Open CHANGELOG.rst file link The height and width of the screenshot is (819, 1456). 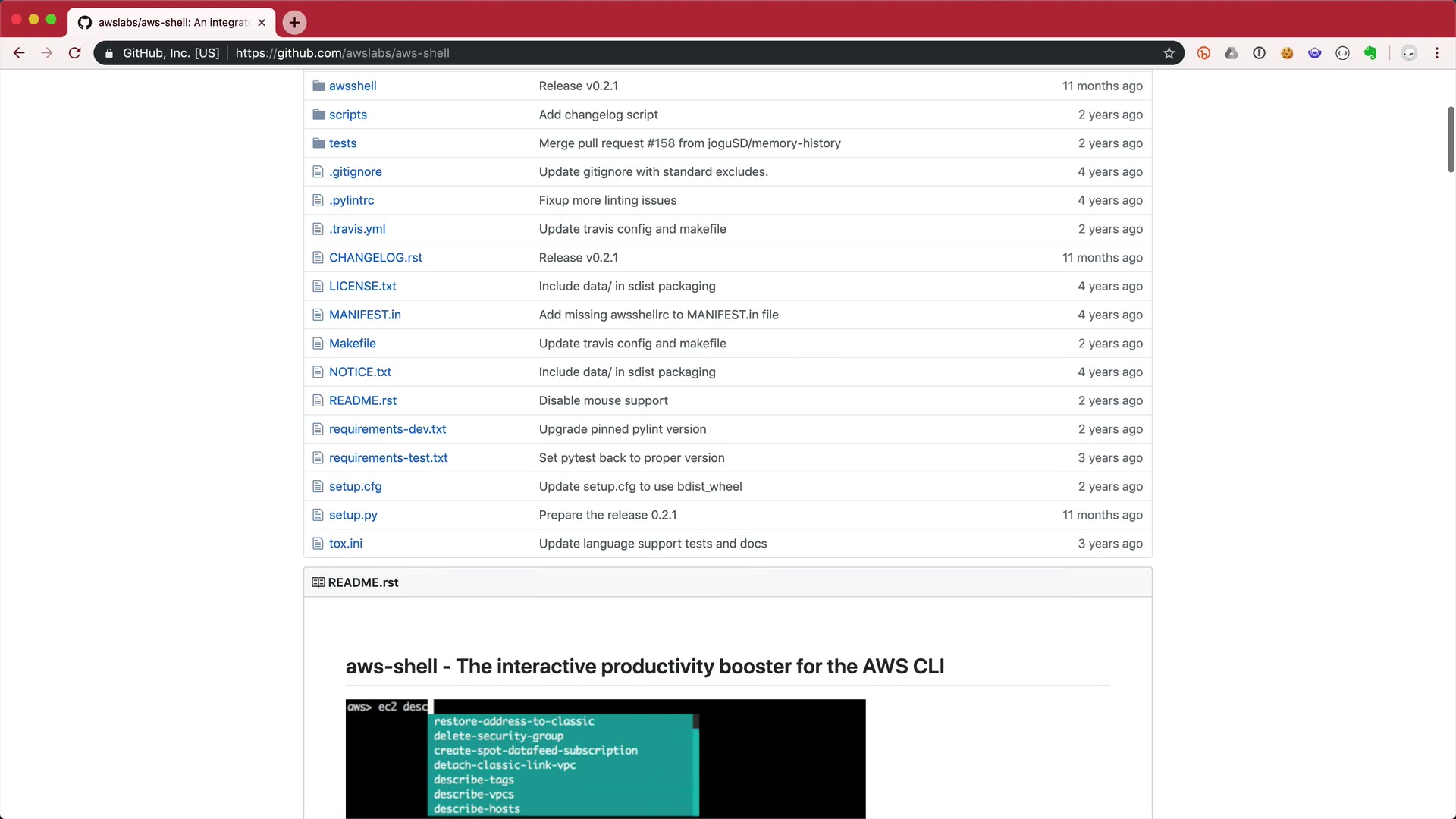[375, 258]
